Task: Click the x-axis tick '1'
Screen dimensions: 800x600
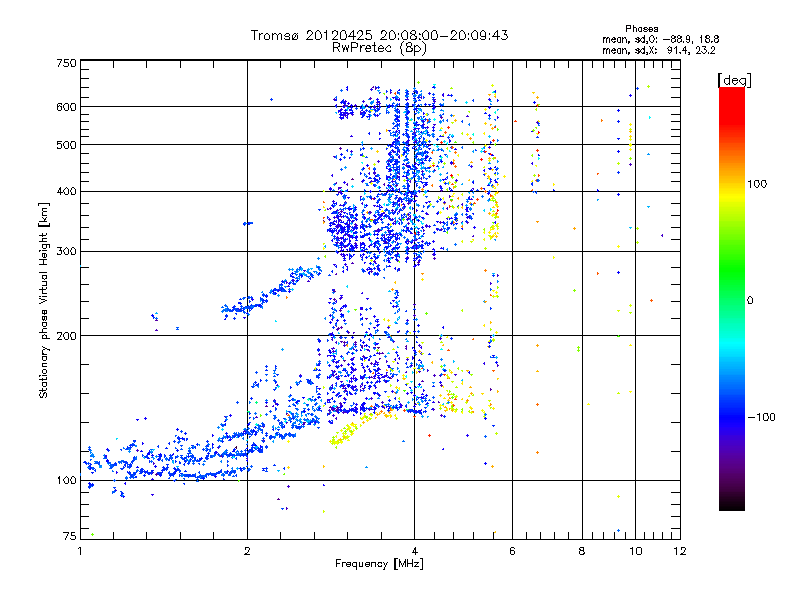Action: pos(80,551)
